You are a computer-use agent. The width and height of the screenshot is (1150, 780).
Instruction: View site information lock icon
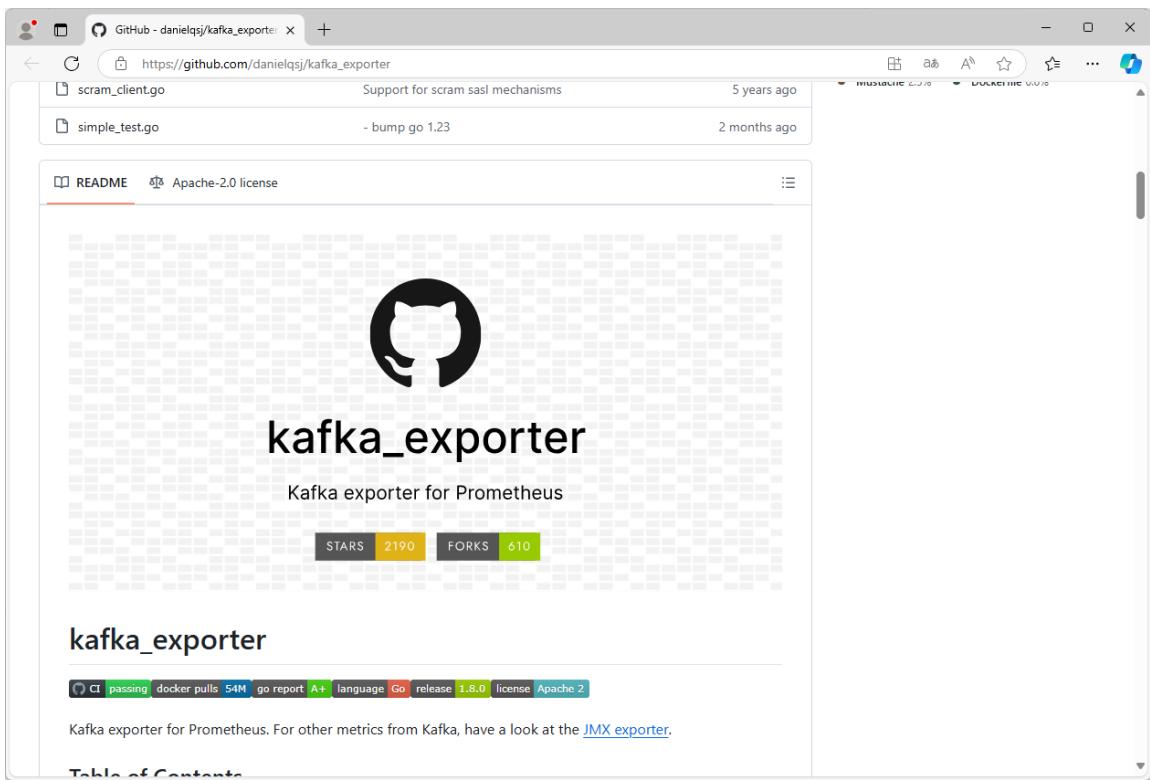[121, 64]
